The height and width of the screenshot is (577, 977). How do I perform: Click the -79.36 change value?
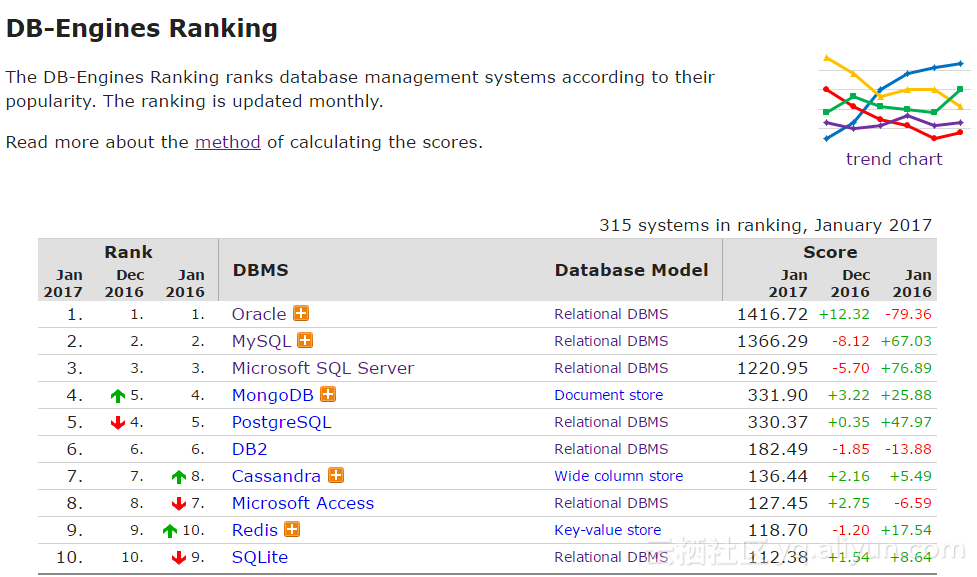(x=908, y=314)
